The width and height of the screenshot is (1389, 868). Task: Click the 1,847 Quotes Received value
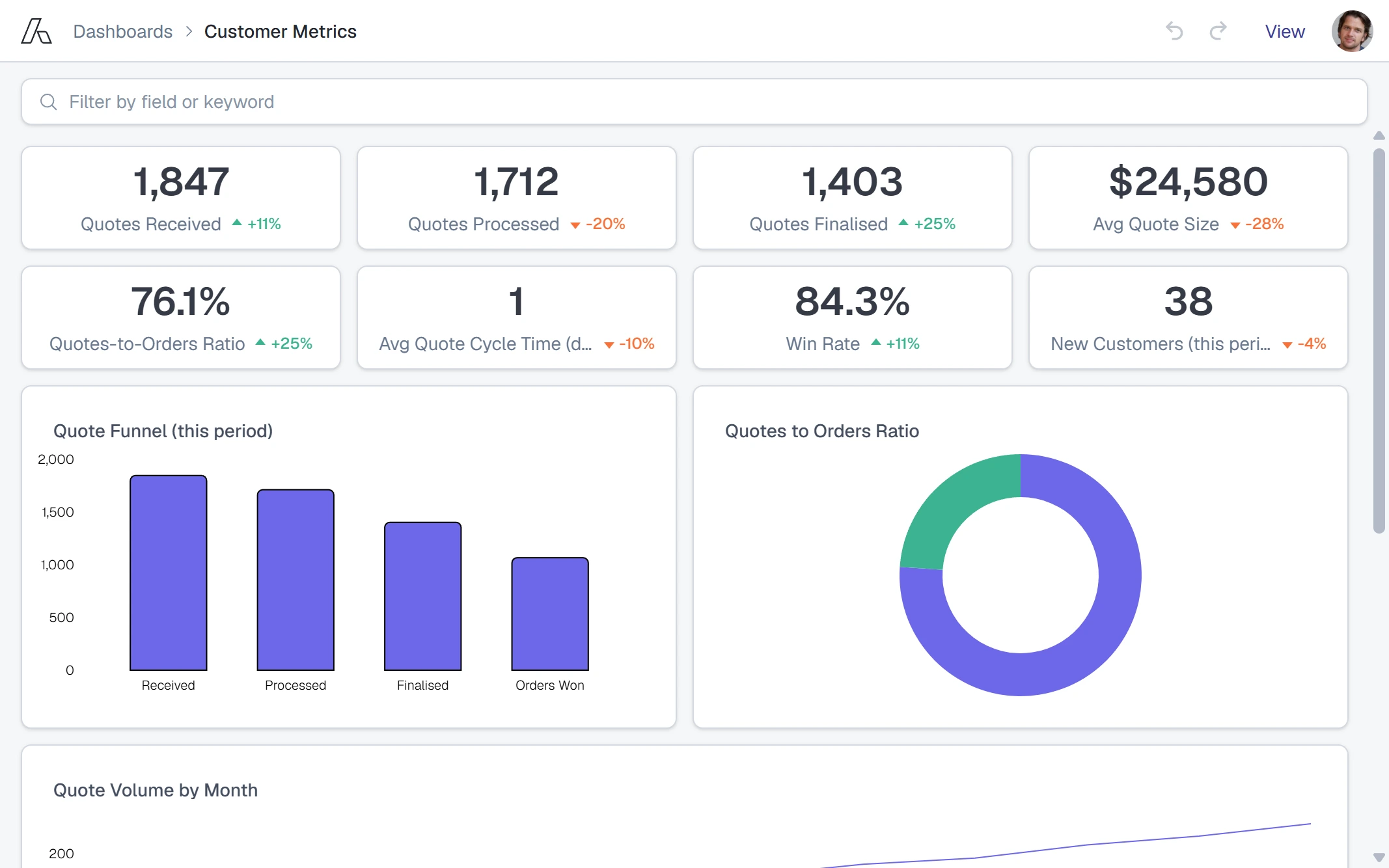(x=181, y=182)
